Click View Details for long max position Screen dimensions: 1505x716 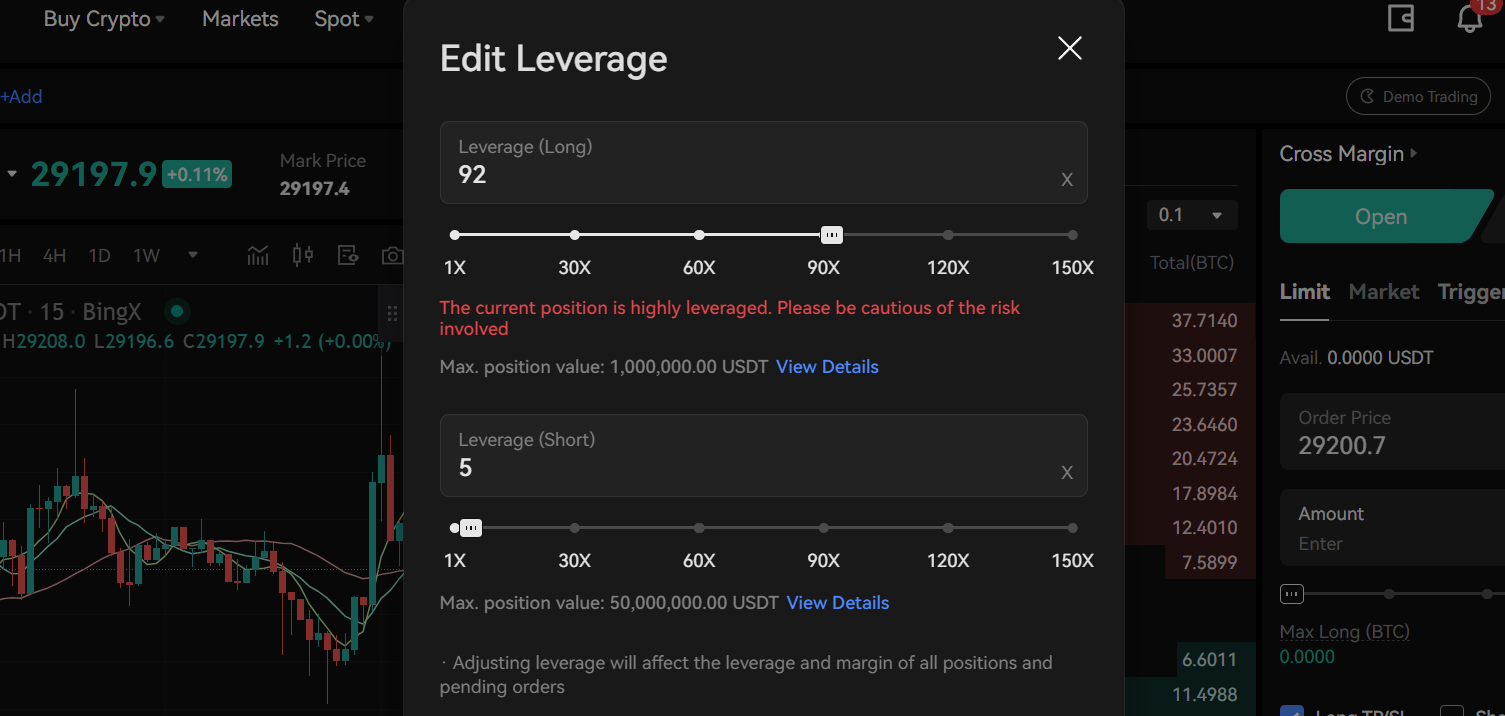(x=827, y=367)
